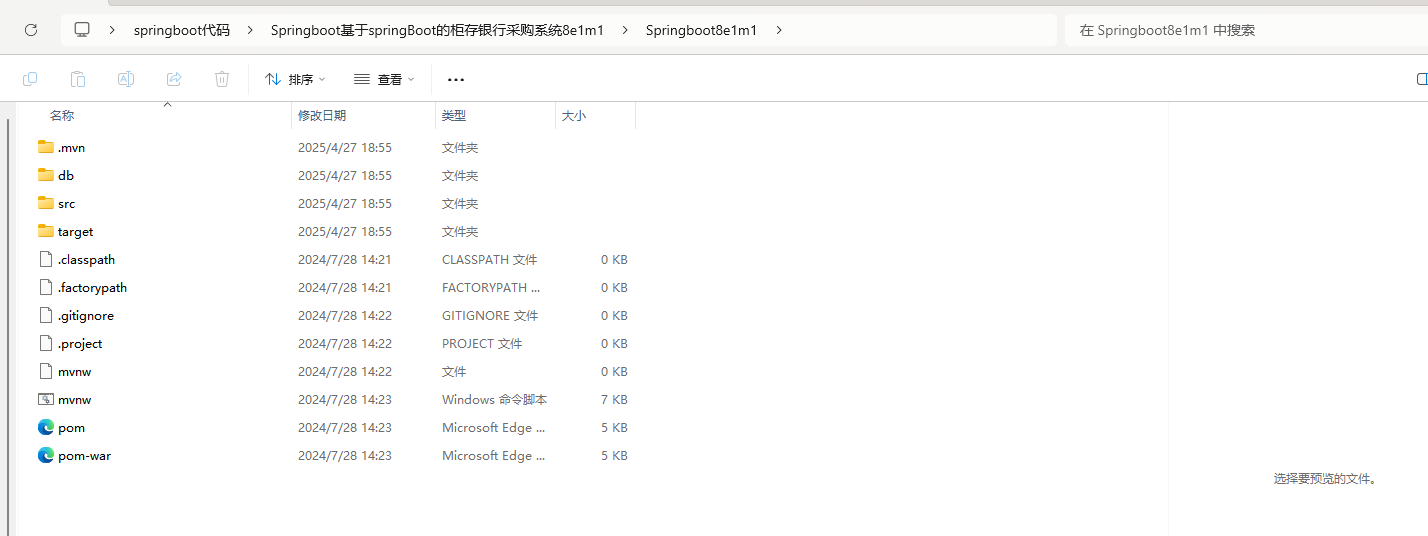Select the .project file name
The width and height of the screenshot is (1428, 536).
pyautogui.click(x=80, y=343)
